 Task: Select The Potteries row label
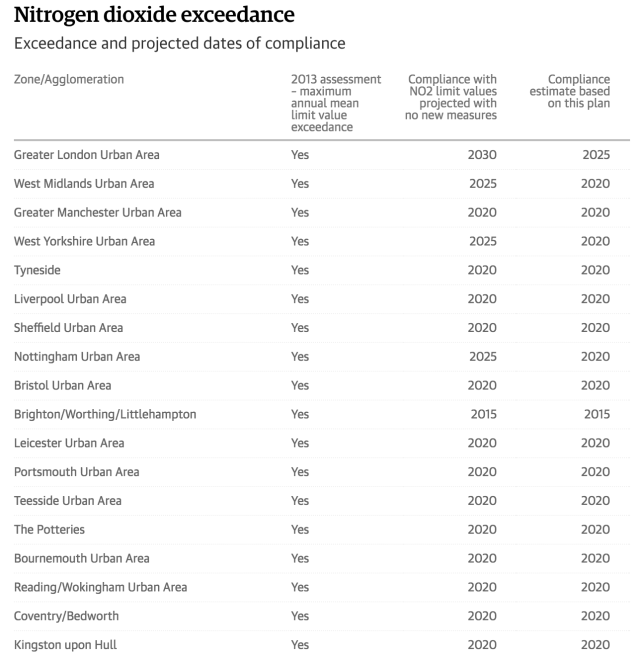click(x=49, y=530)
